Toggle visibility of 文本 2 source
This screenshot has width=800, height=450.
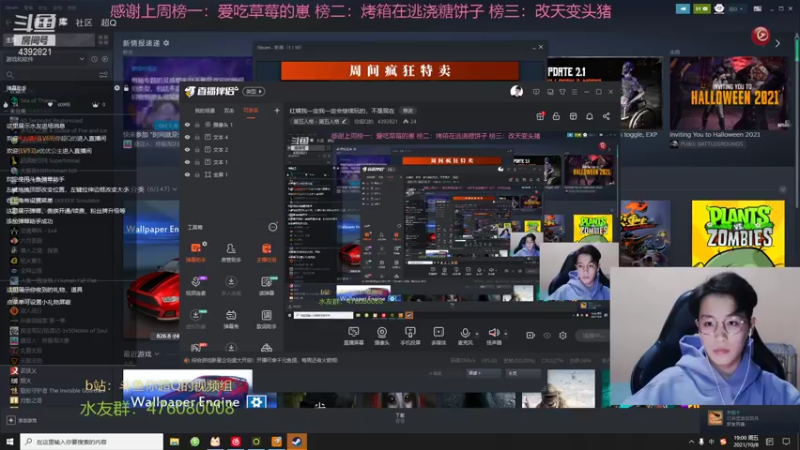click(x=187, y=149)
